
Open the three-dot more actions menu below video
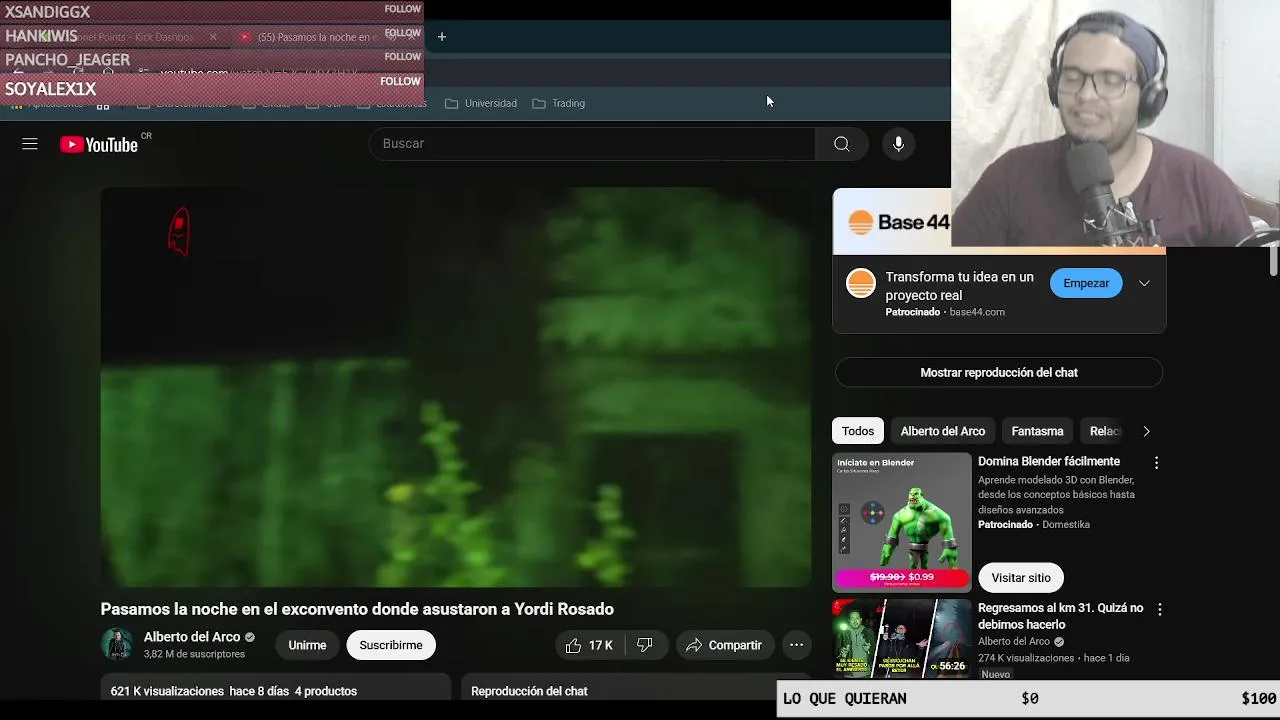[x=796, y=645]
